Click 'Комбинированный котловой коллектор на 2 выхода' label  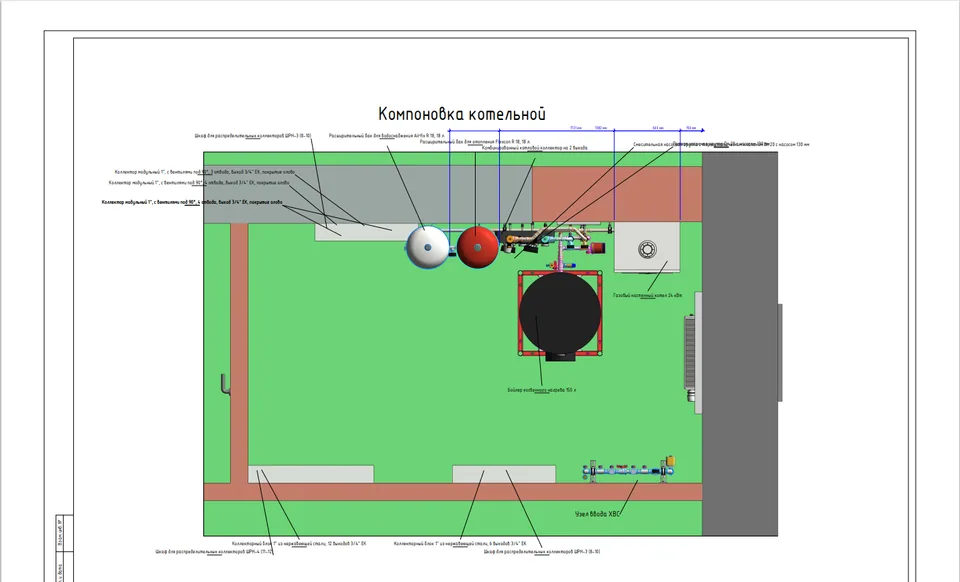(x=534, y=147)
